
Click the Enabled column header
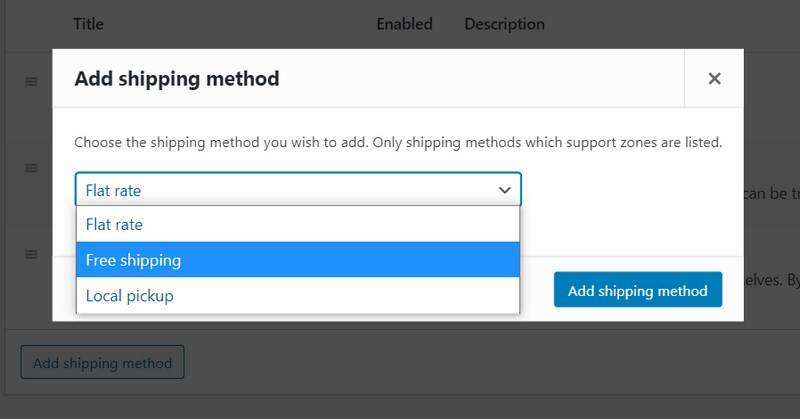pos(405,24)
